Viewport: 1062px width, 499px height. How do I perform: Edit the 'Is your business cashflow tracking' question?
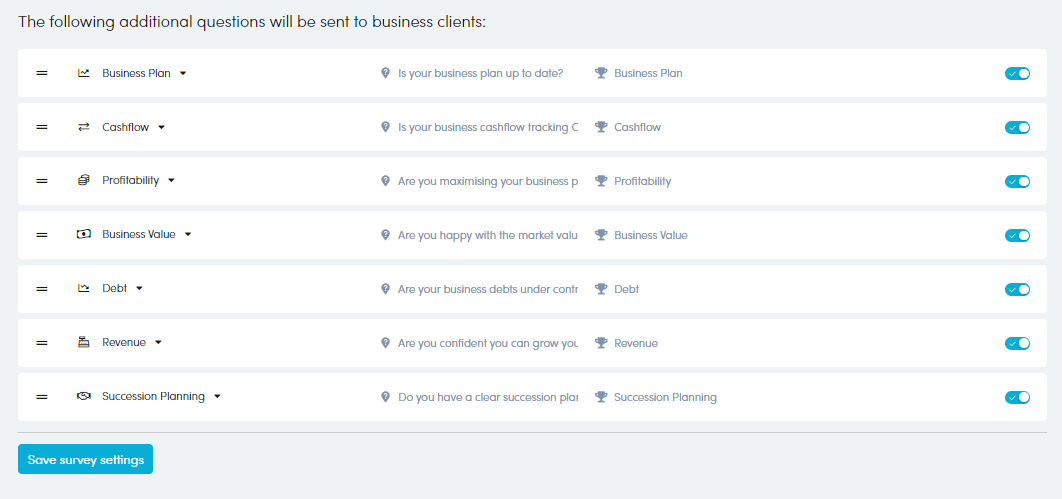488,127
